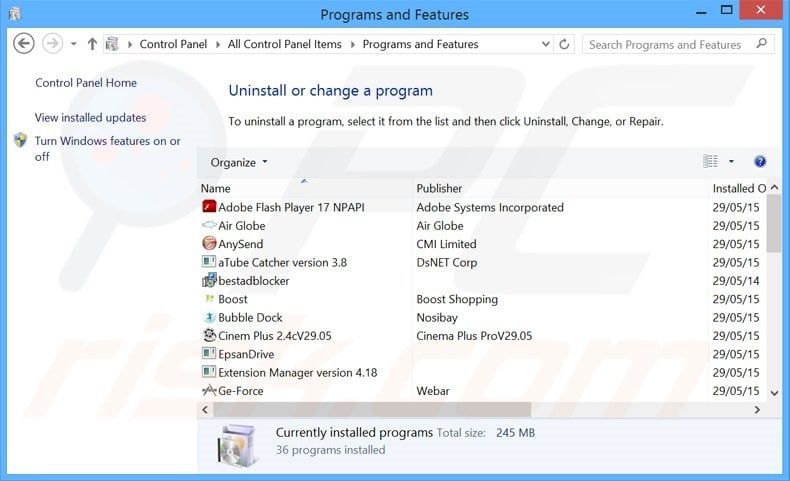Select the Extension Manager program icon
This screenshot has height=481, width=790.
(209, 372)
